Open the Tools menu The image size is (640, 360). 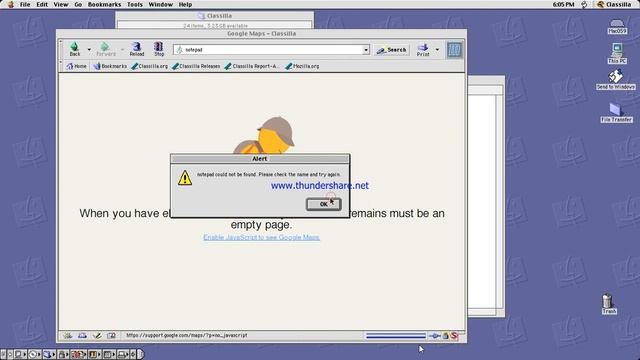coord(135,4)
